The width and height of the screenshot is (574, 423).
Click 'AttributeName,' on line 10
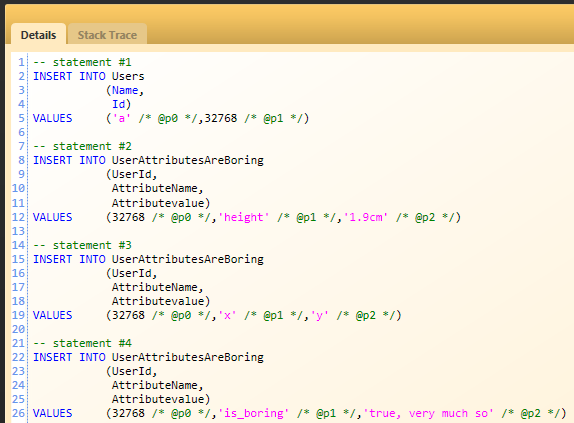click(157, 188)
